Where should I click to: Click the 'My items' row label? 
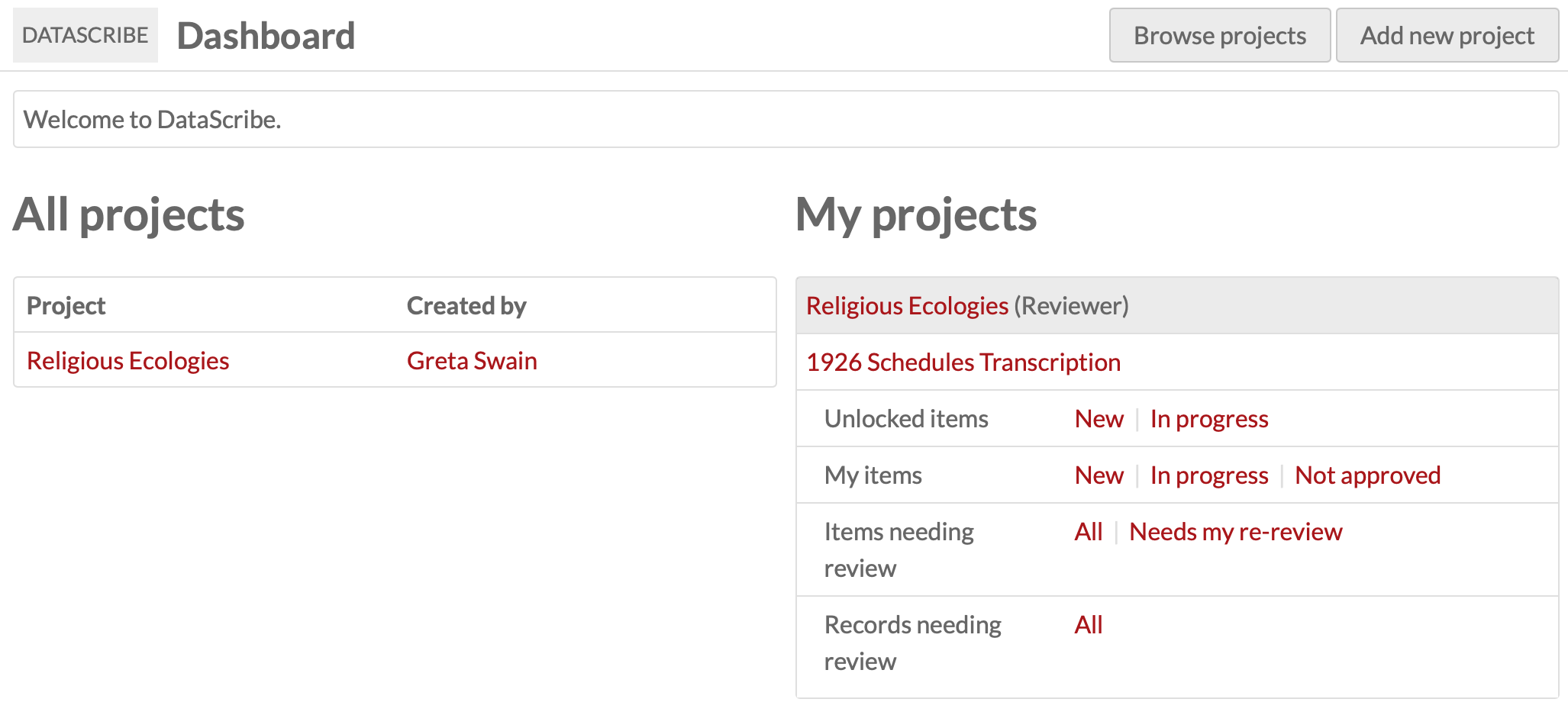pos(873,475)
